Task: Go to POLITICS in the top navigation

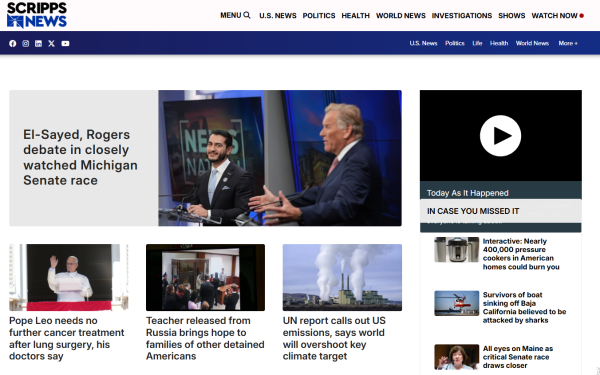Action: point(319,16)
